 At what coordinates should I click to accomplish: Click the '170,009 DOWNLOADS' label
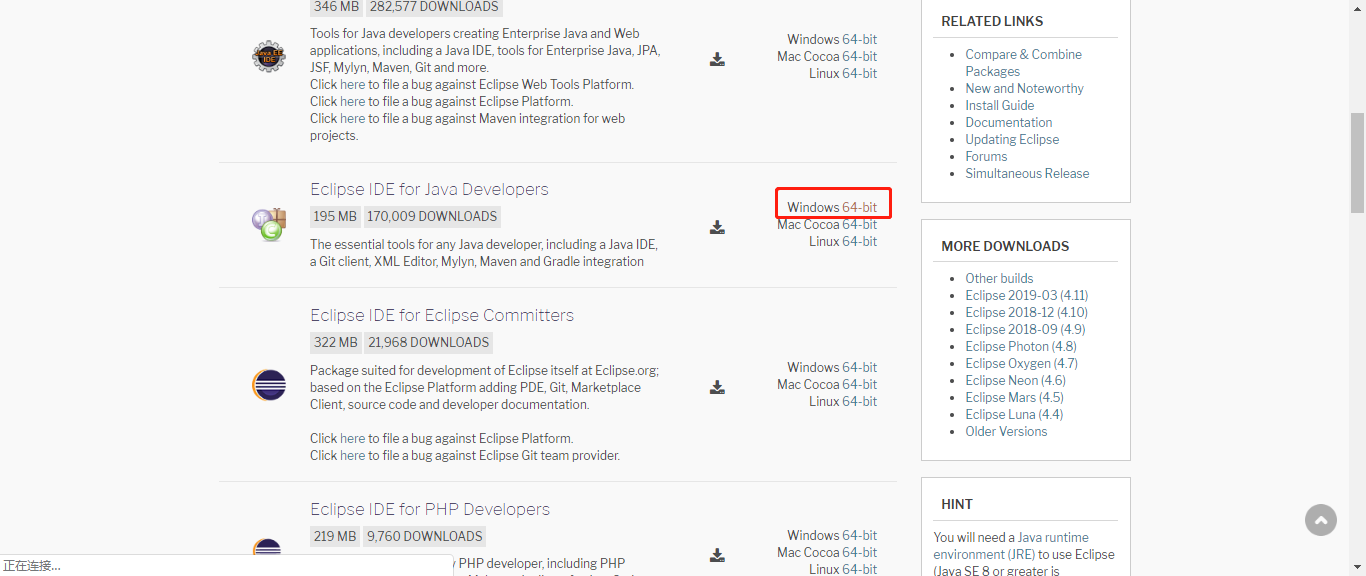click(432, 217)
